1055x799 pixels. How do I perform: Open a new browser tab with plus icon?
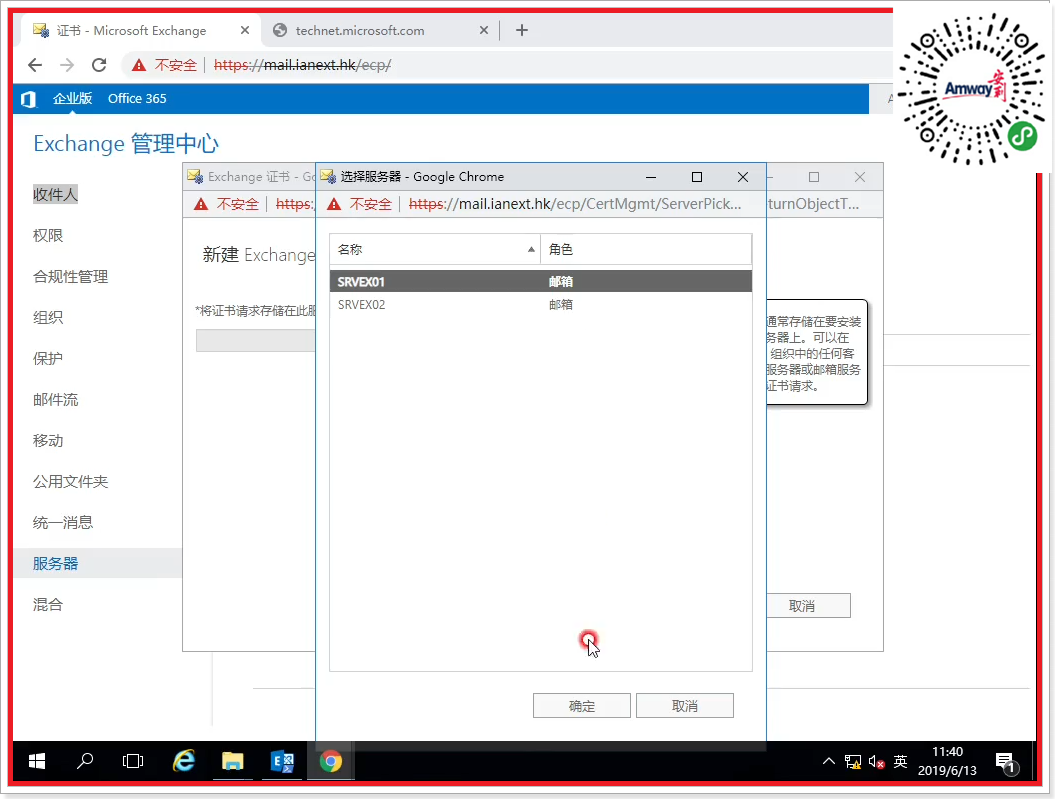(x=521, y=30)
